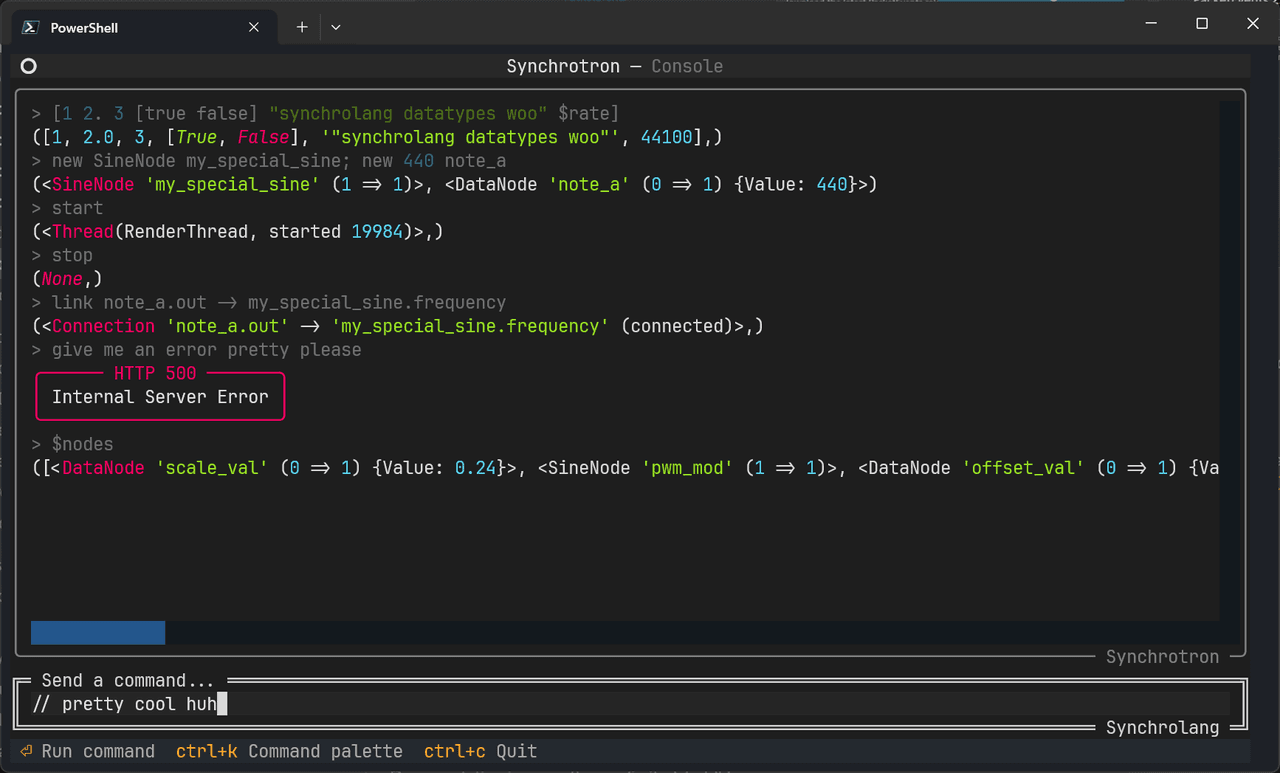This screenshot has height=773, width=1280.
Task: Open a new terminal tab with plus
Action: pos(302,28)
